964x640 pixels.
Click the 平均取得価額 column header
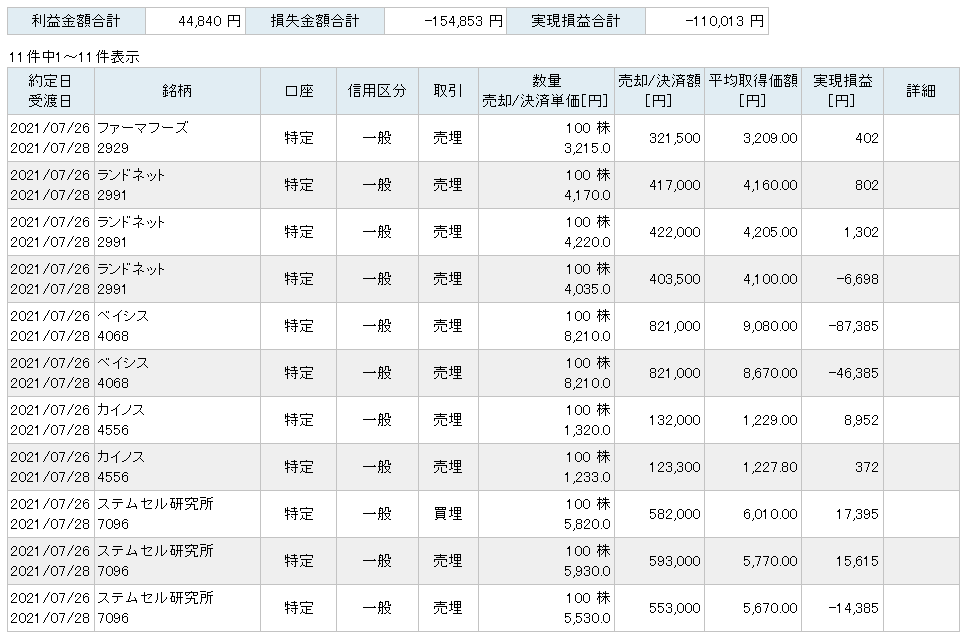[x=753, y=91]
